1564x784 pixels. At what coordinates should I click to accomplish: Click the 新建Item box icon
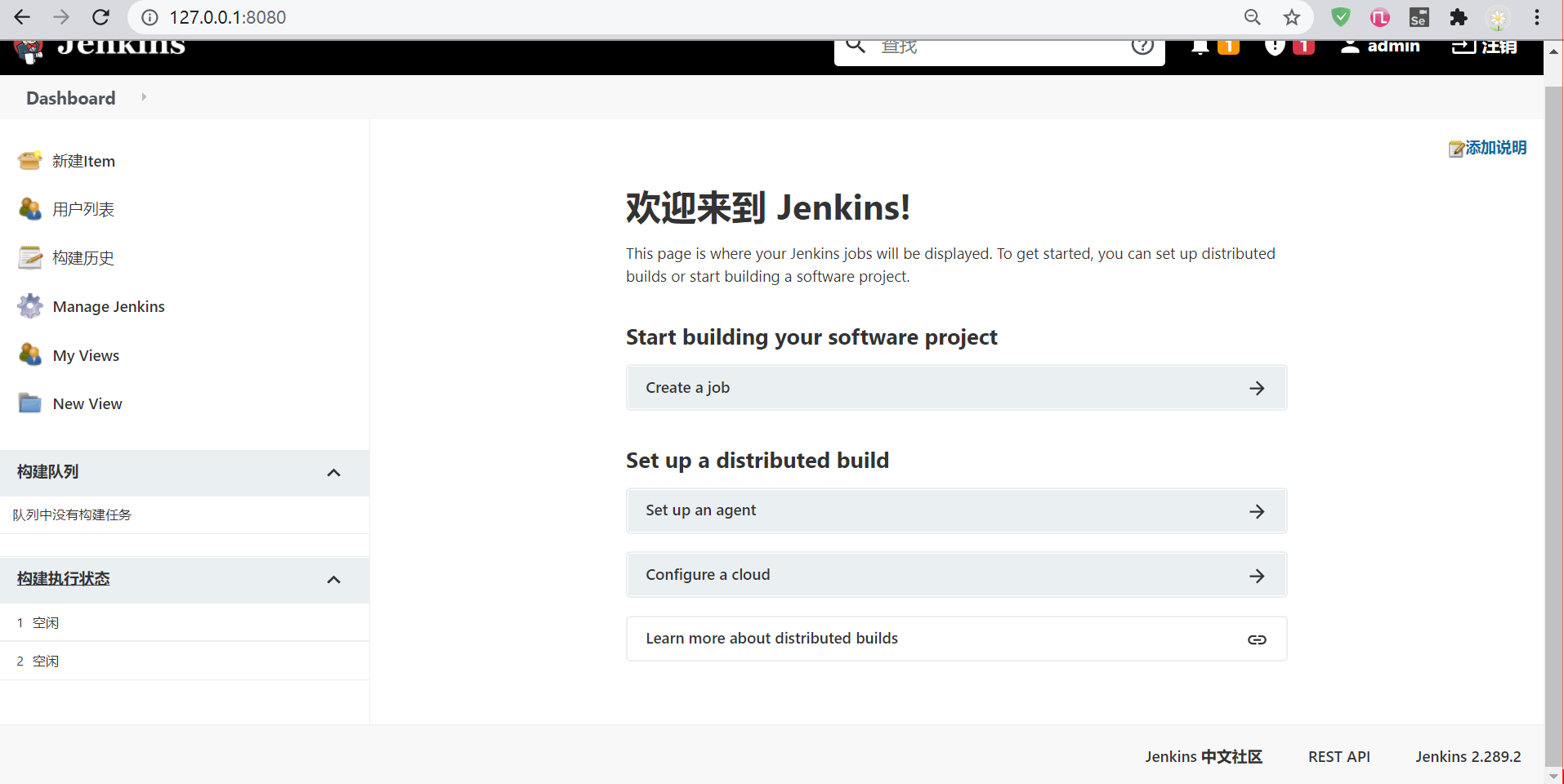(30, 160)
